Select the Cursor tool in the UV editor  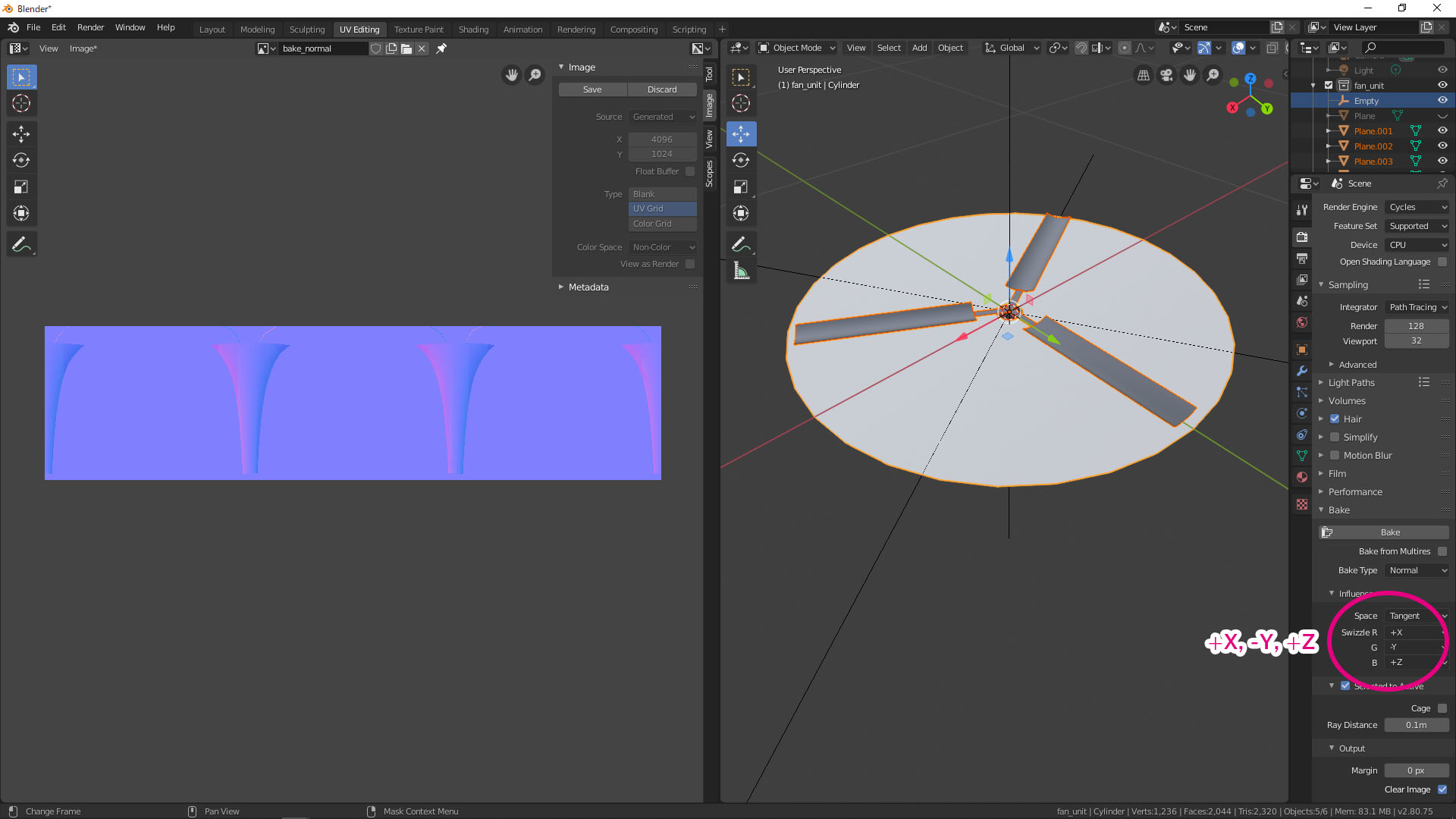[21, 103]
